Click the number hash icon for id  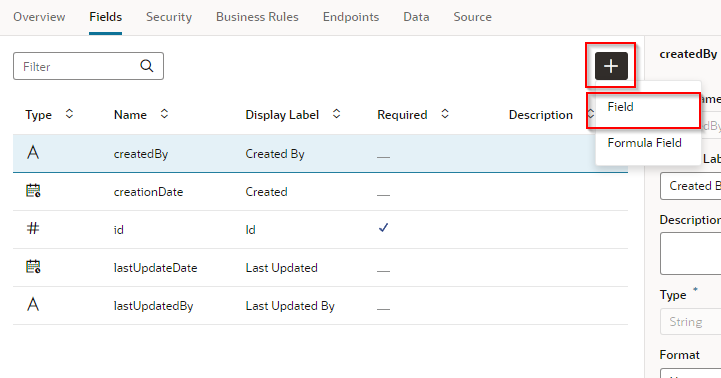[x=33, y=228]
